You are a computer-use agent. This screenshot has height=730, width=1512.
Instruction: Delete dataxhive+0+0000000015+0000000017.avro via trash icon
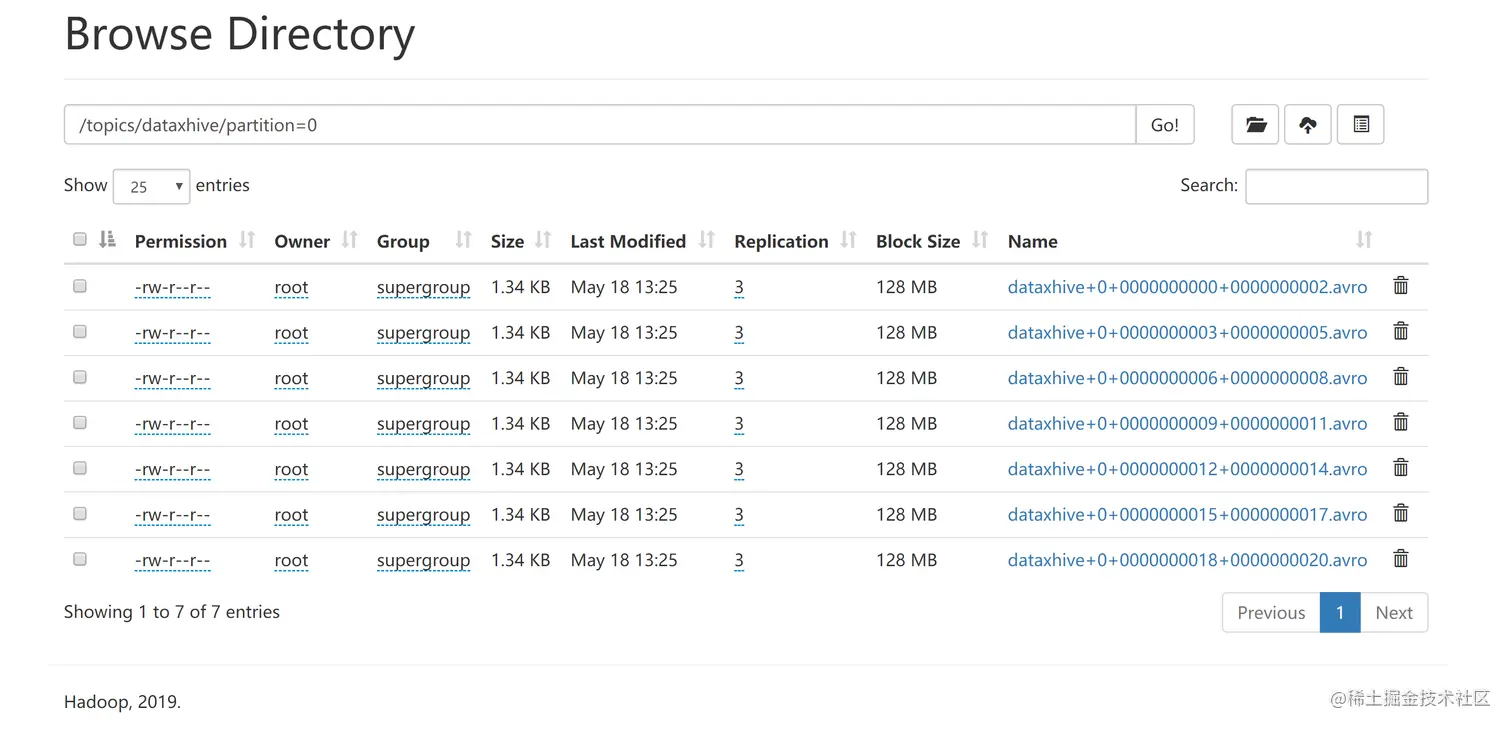point(1401,513)
